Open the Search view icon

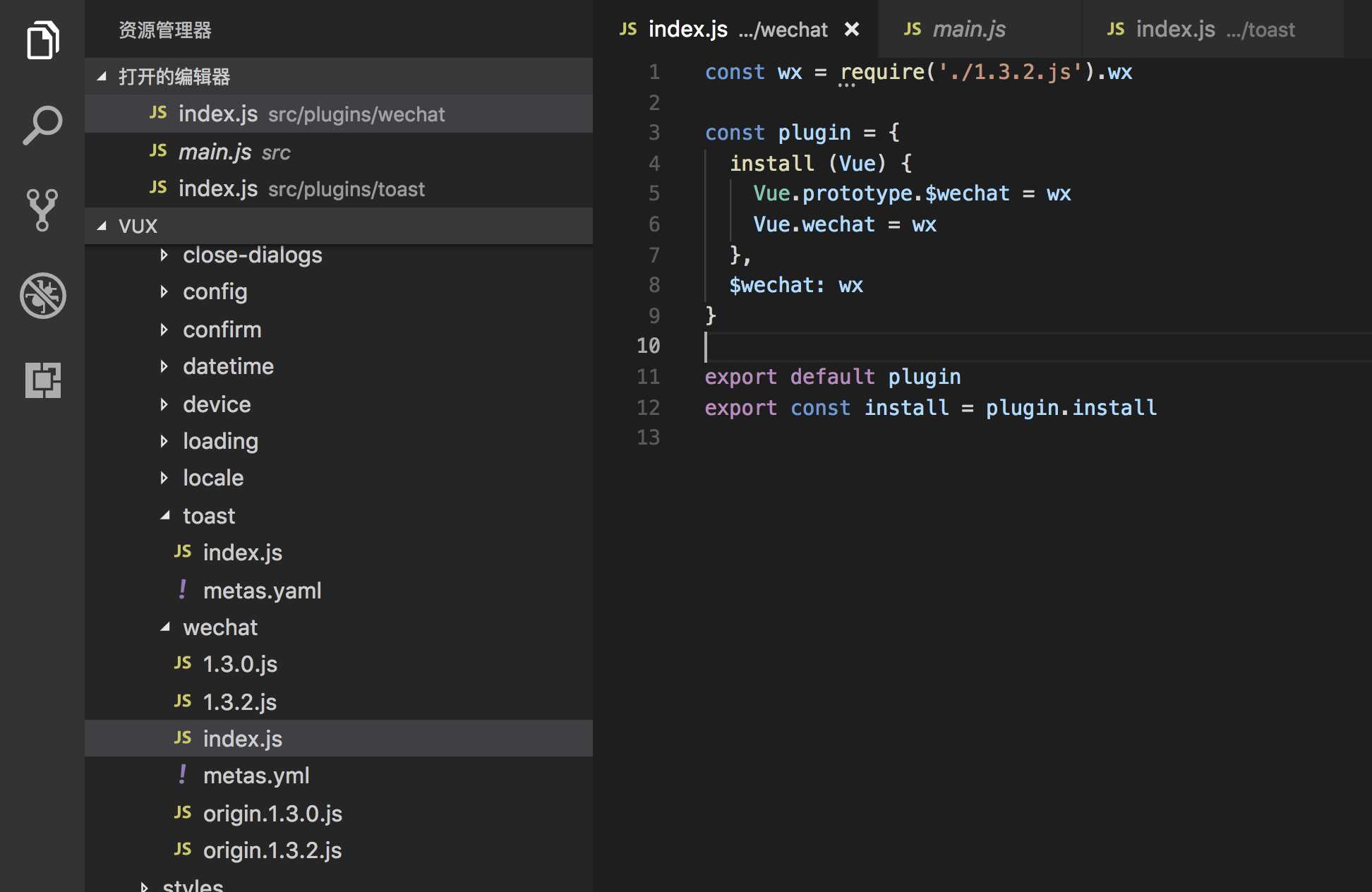coord(42,126)
